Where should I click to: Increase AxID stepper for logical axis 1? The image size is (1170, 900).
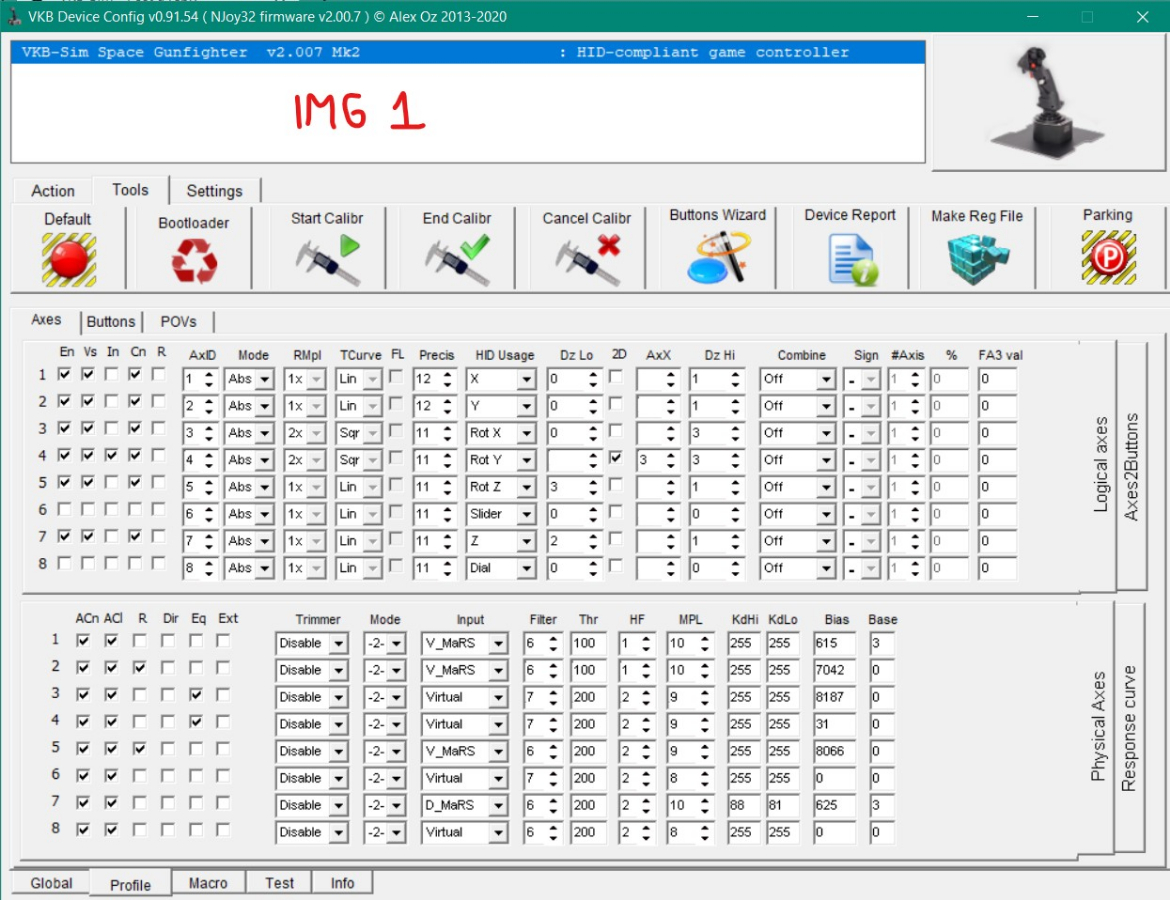pyautogui.click(x=210, y=375)
